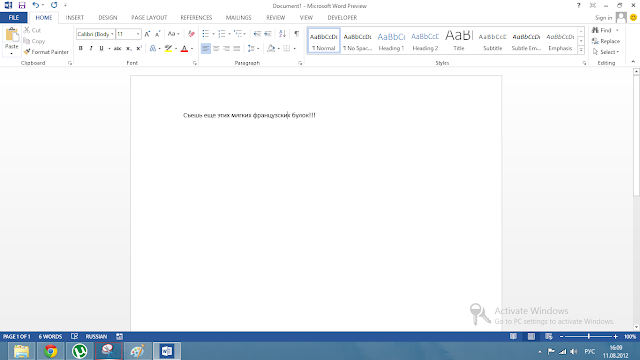Image resolution: width=640 pixels, height=360 pixels.
Task: Apply text highlight color
Action: (x=168, y=48)
